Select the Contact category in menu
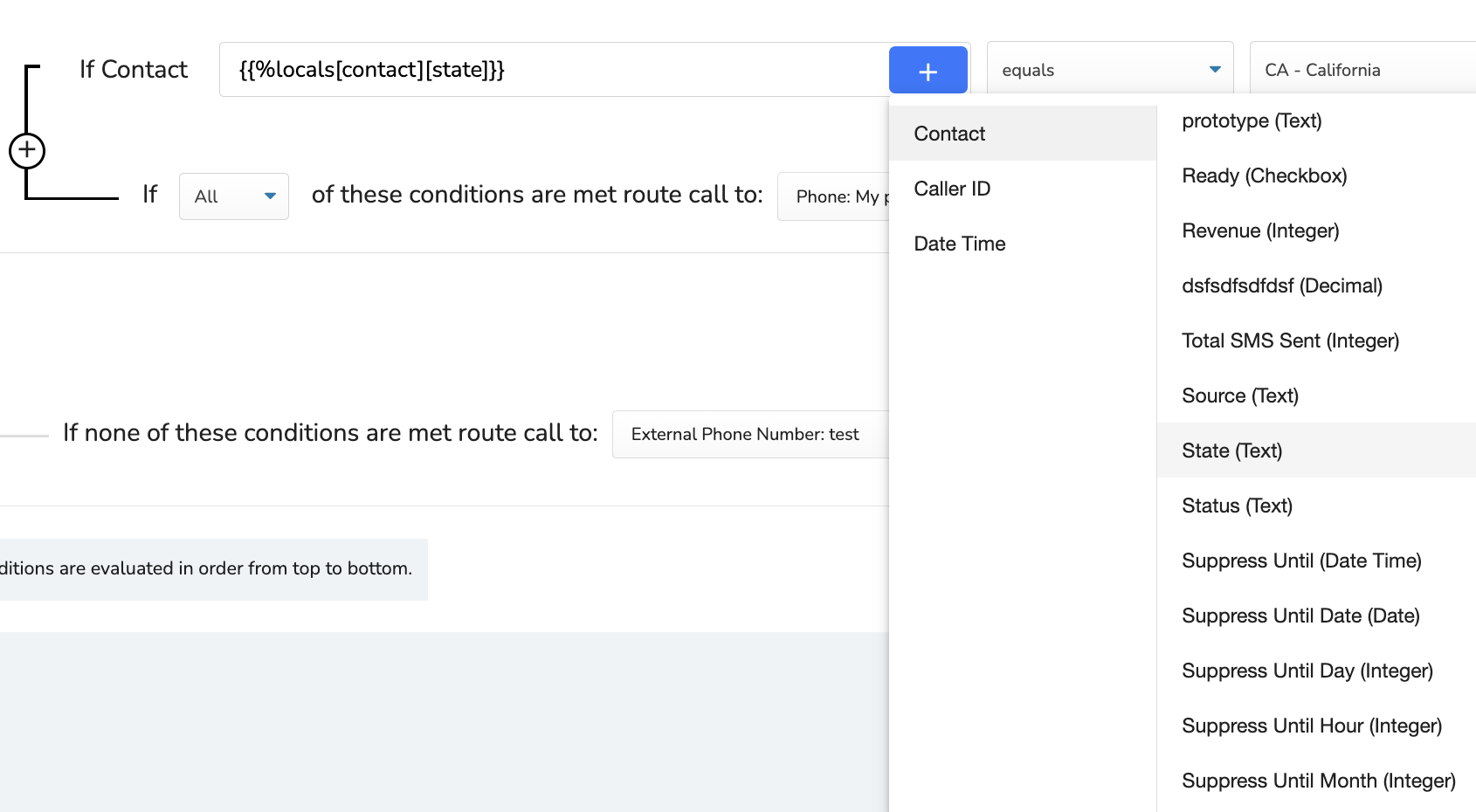This screenshot has width=1476, height=812. [x=1023, y=134]
